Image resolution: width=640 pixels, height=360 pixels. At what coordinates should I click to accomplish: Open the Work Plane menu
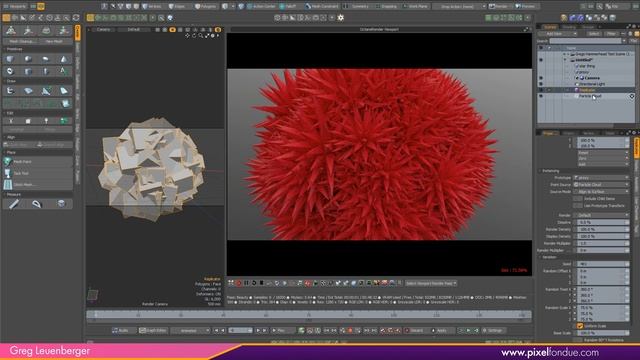coord(415,7)
